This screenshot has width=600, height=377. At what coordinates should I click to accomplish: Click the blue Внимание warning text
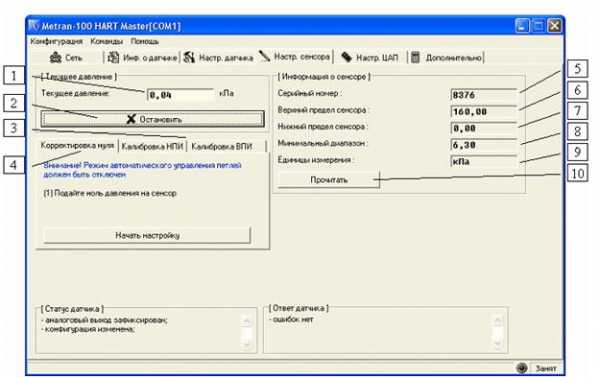[142, 170]
